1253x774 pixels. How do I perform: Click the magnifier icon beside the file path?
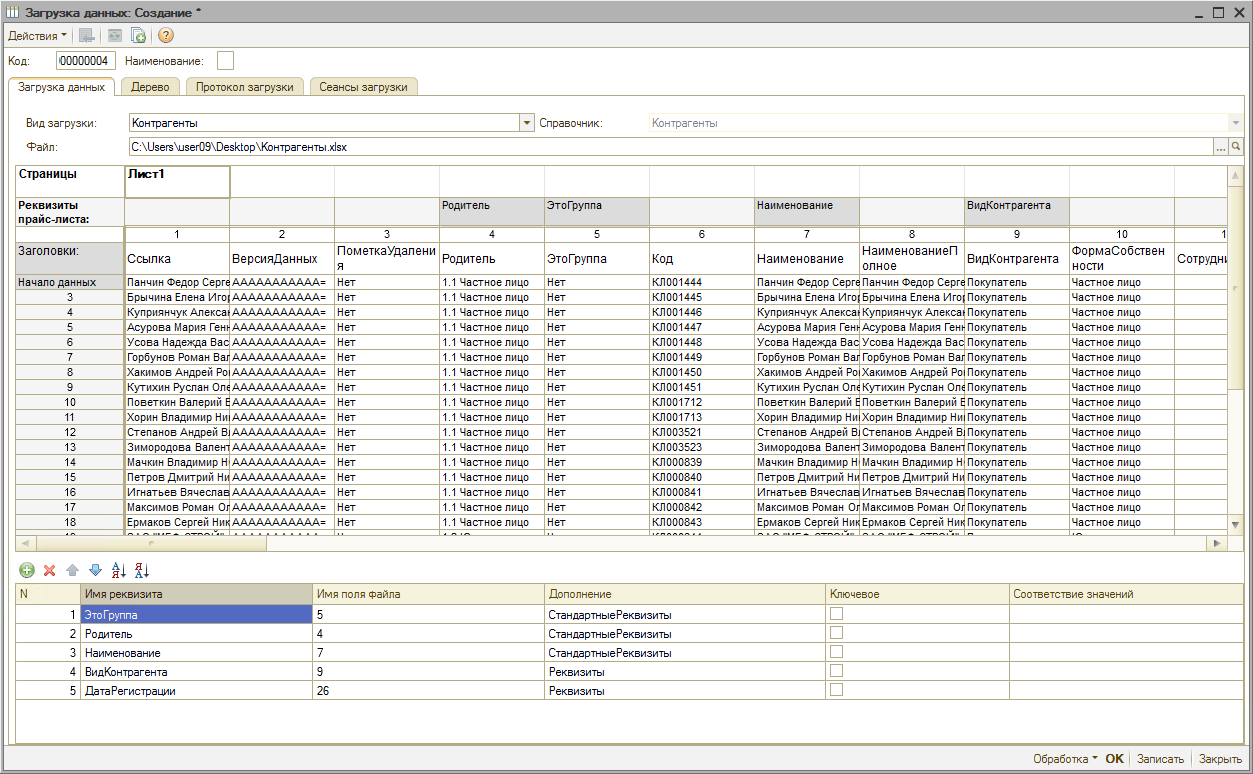(x=1236, y=147)
